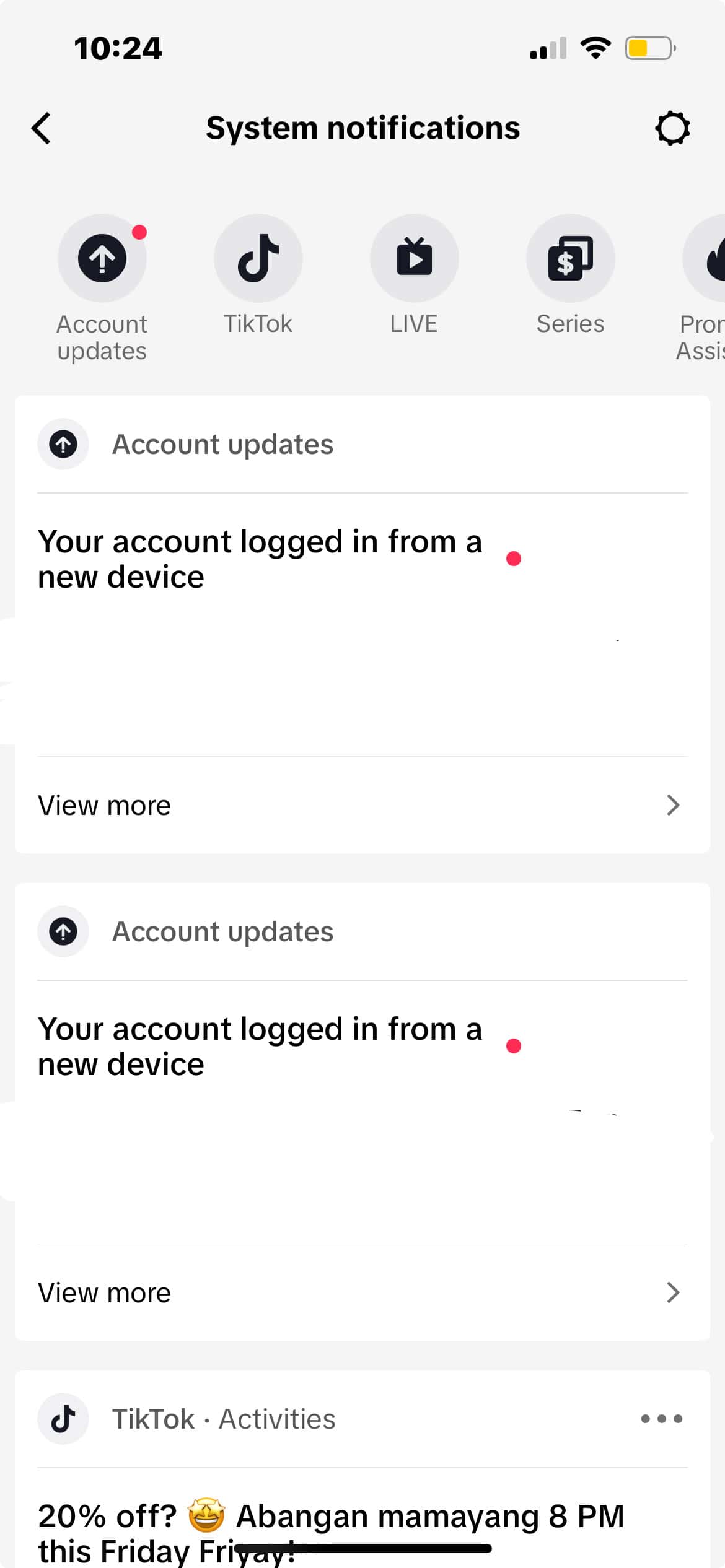This screenshot has height=1568, width=725.
Task: Tap View more text in second card
Action: [104, 1292]
